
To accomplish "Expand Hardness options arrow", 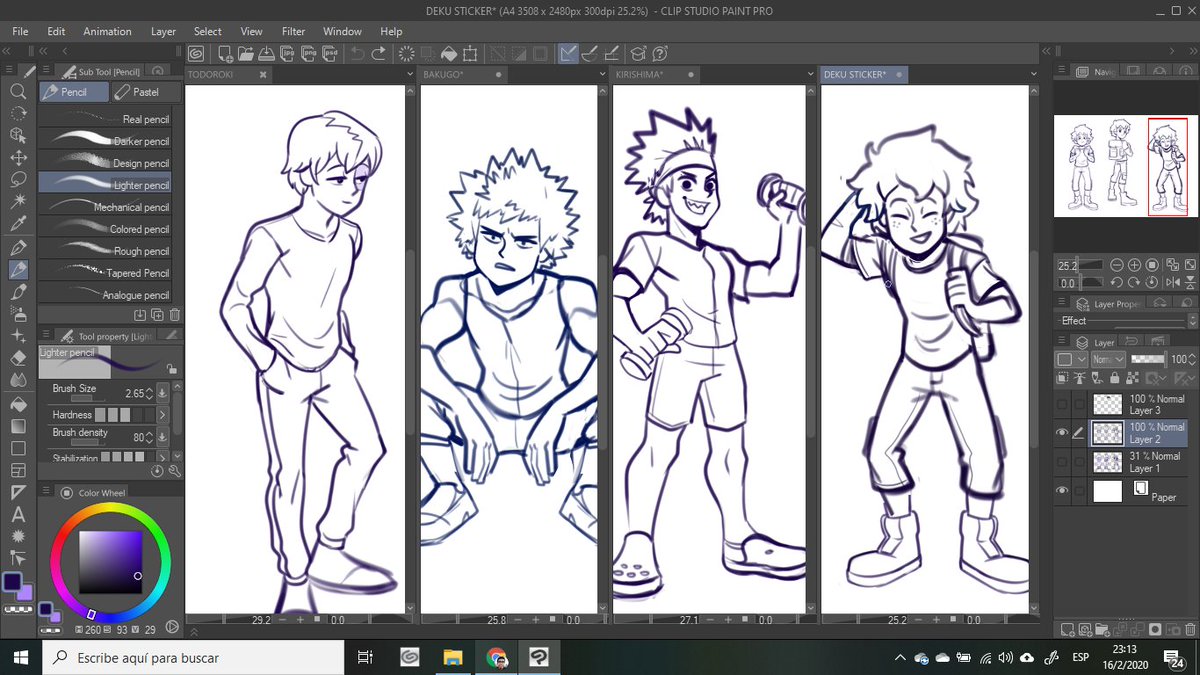I will (162, 414).
